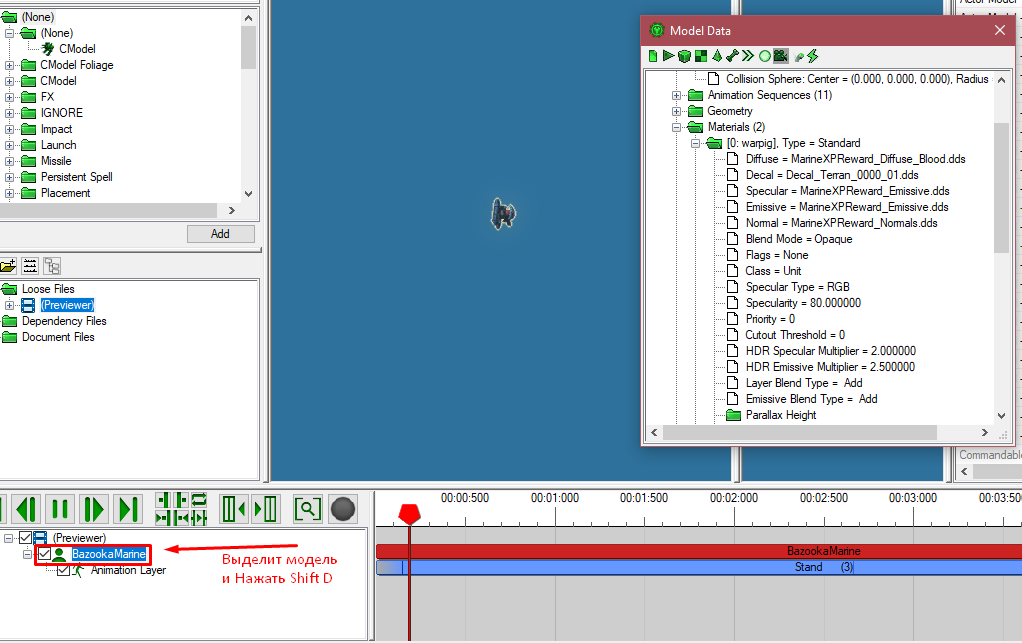Click the gray record circle button

[343, 509]
